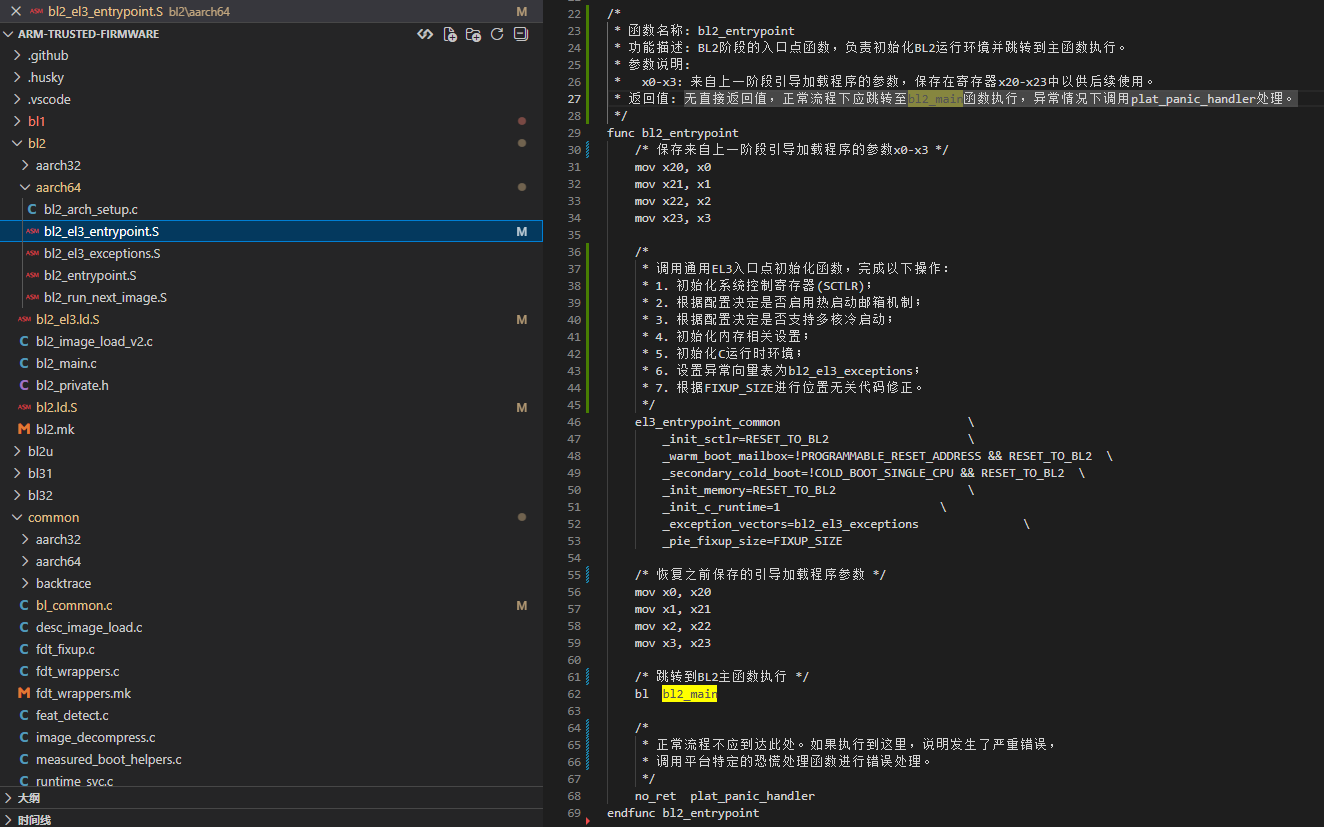
Task: Click line number 27 in gutter
Action: (574, 99)
